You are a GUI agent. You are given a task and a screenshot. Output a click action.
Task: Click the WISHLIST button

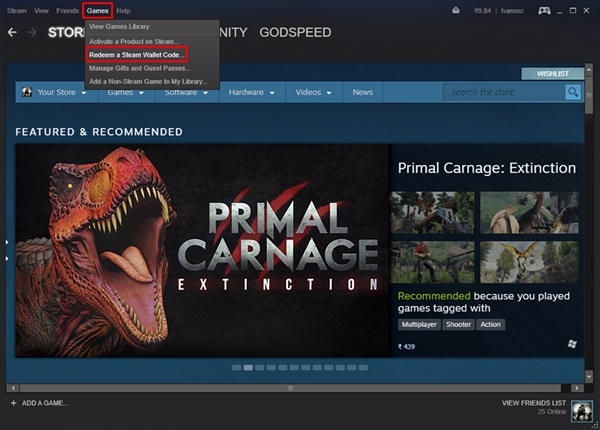pos(553,73)
